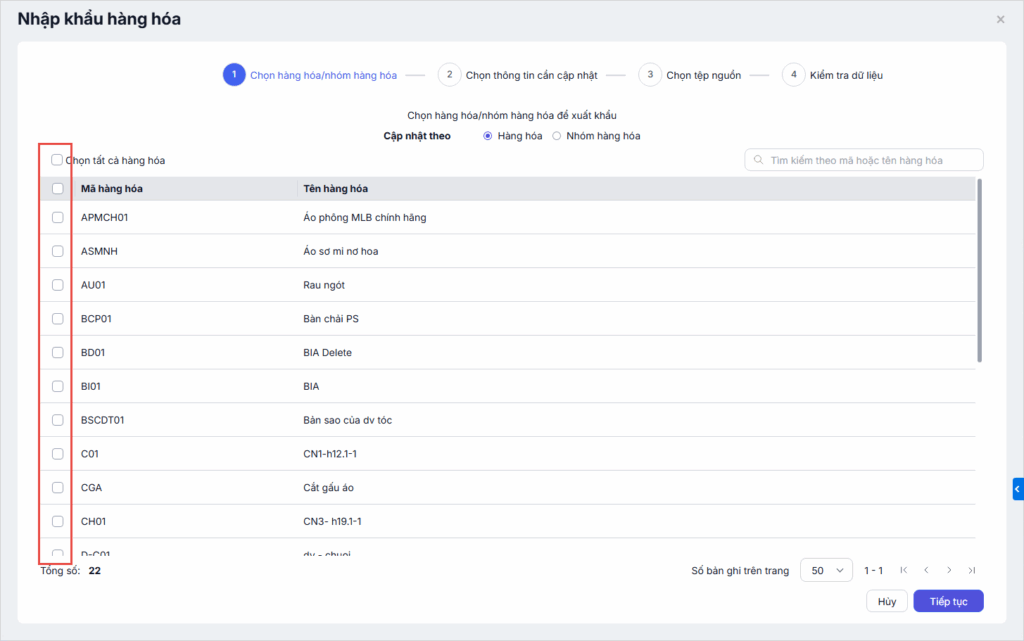Click the Hủy button
Screen dimensions: 1024x641
(886, 601)
